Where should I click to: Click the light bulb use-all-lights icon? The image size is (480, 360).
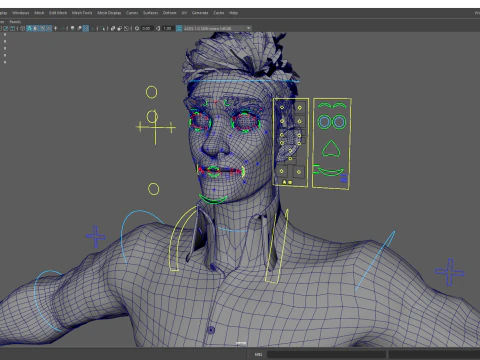[72, 28]
